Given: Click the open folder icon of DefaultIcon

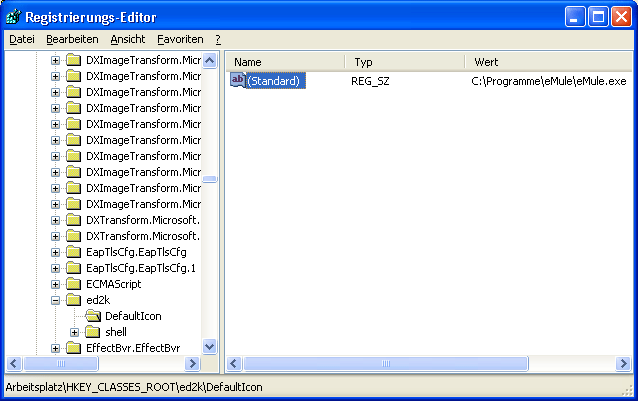Looking at the screenshot, I should [93, 316].
